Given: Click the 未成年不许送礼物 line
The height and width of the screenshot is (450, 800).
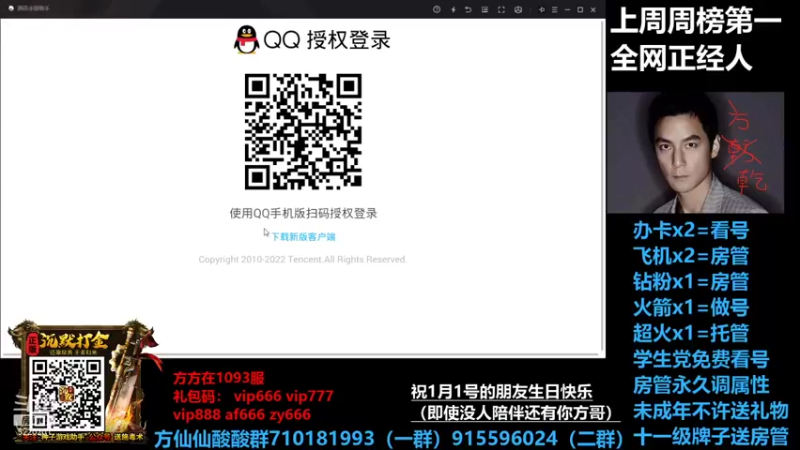Looking at the screenshot, I should (x=711, y=411).
